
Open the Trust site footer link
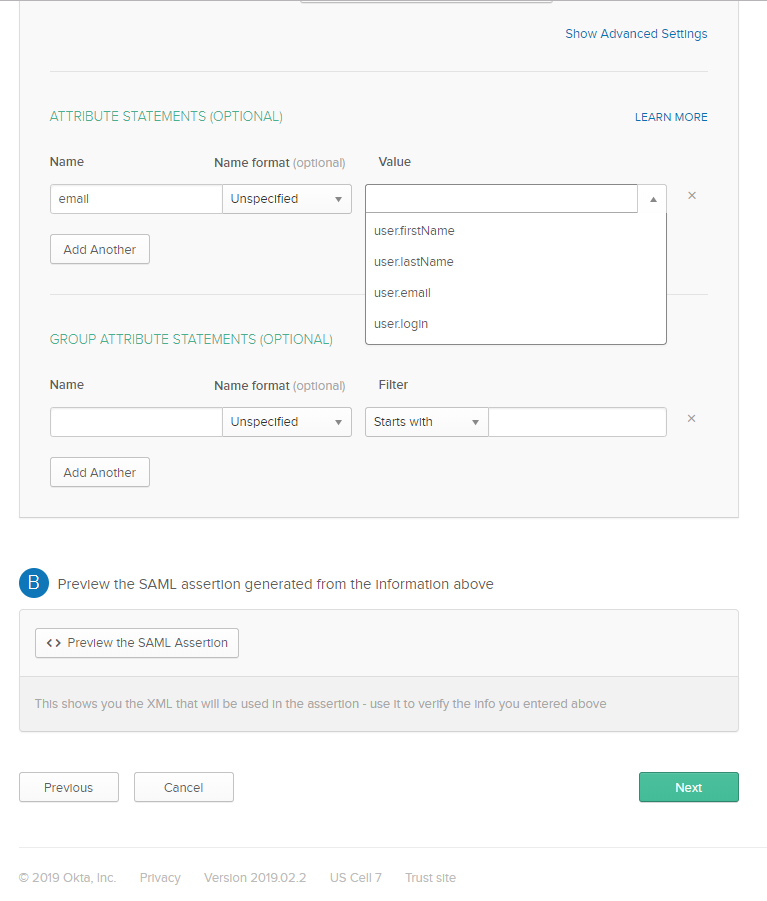point(430,878)
